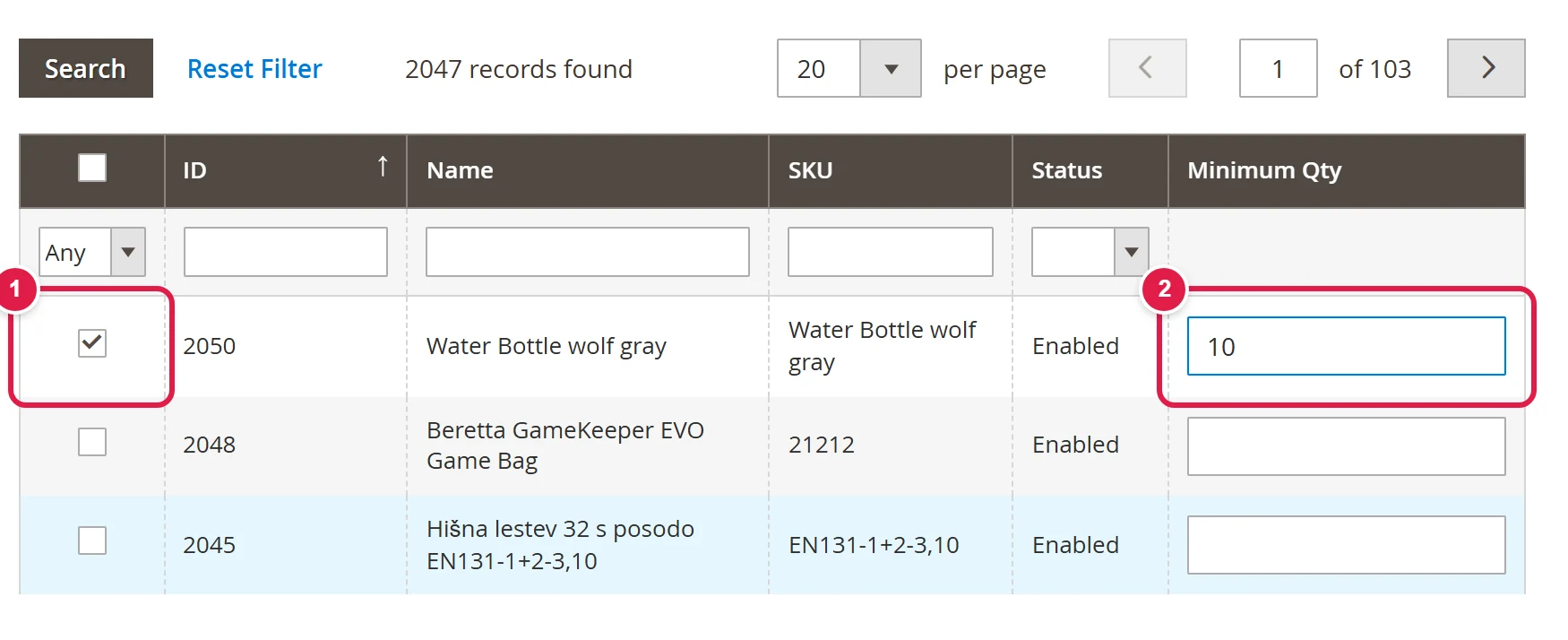Sort by the Name column header
The image size is (1568, 640).
point(588,170)
